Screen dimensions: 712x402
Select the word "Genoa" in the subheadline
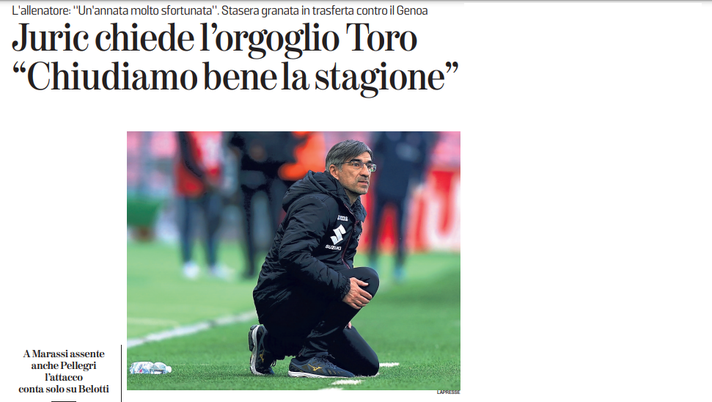(x=411, y=10)
